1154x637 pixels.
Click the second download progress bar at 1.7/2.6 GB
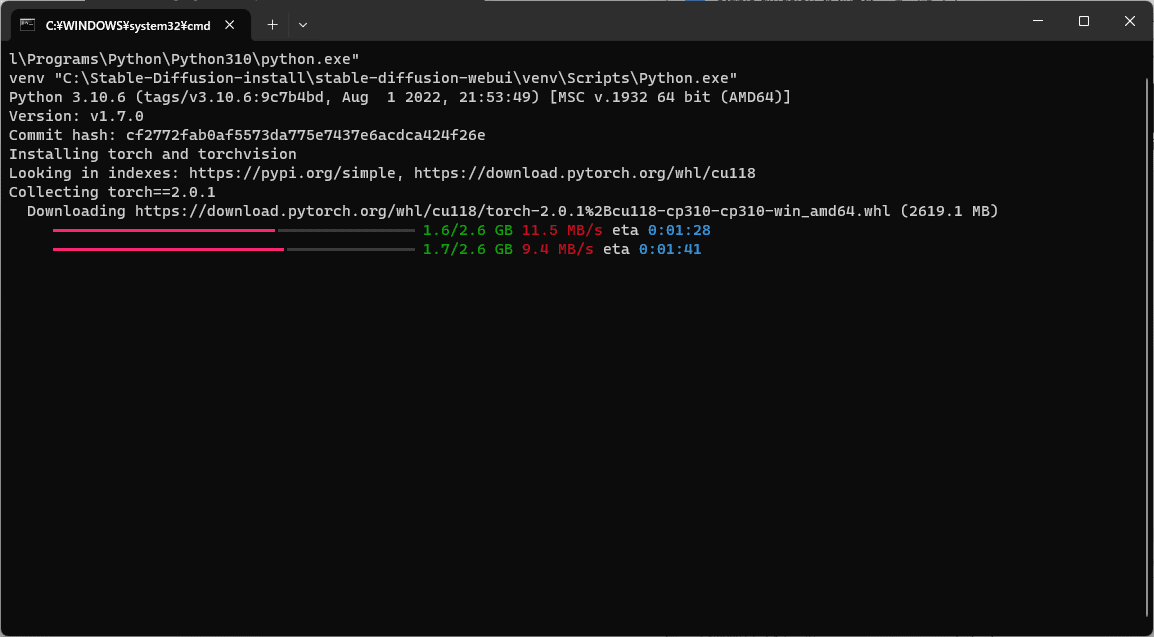pos(234,249)
